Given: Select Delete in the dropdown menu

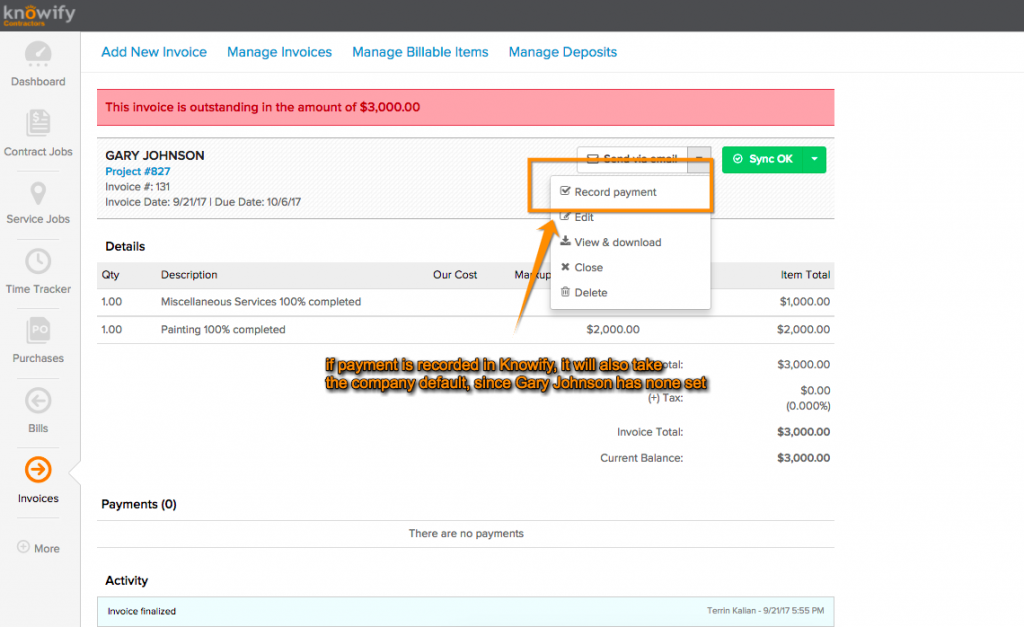Looking at the screenshot, I should (590, 292).
